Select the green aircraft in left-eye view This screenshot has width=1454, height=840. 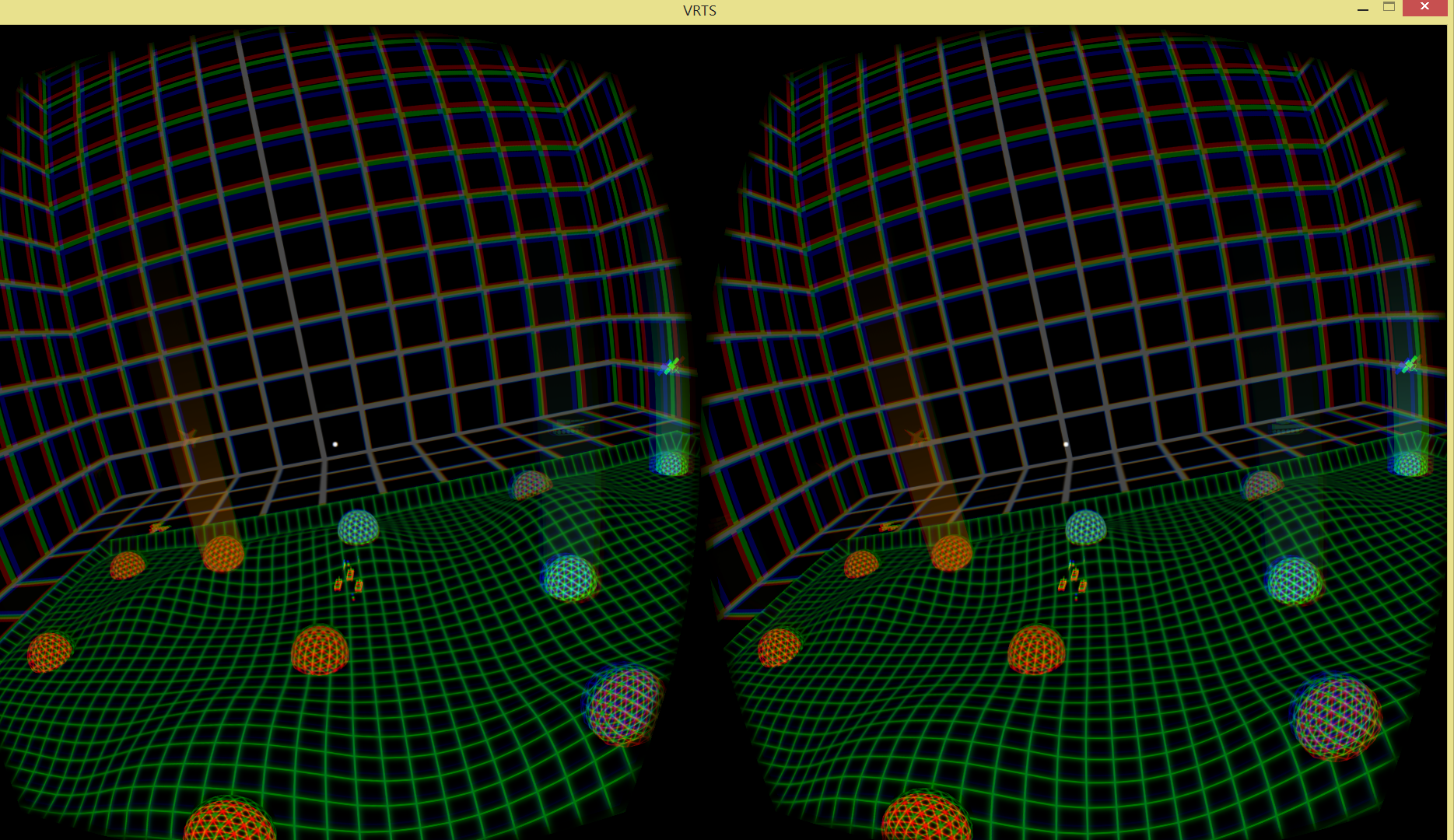[671, 366]
